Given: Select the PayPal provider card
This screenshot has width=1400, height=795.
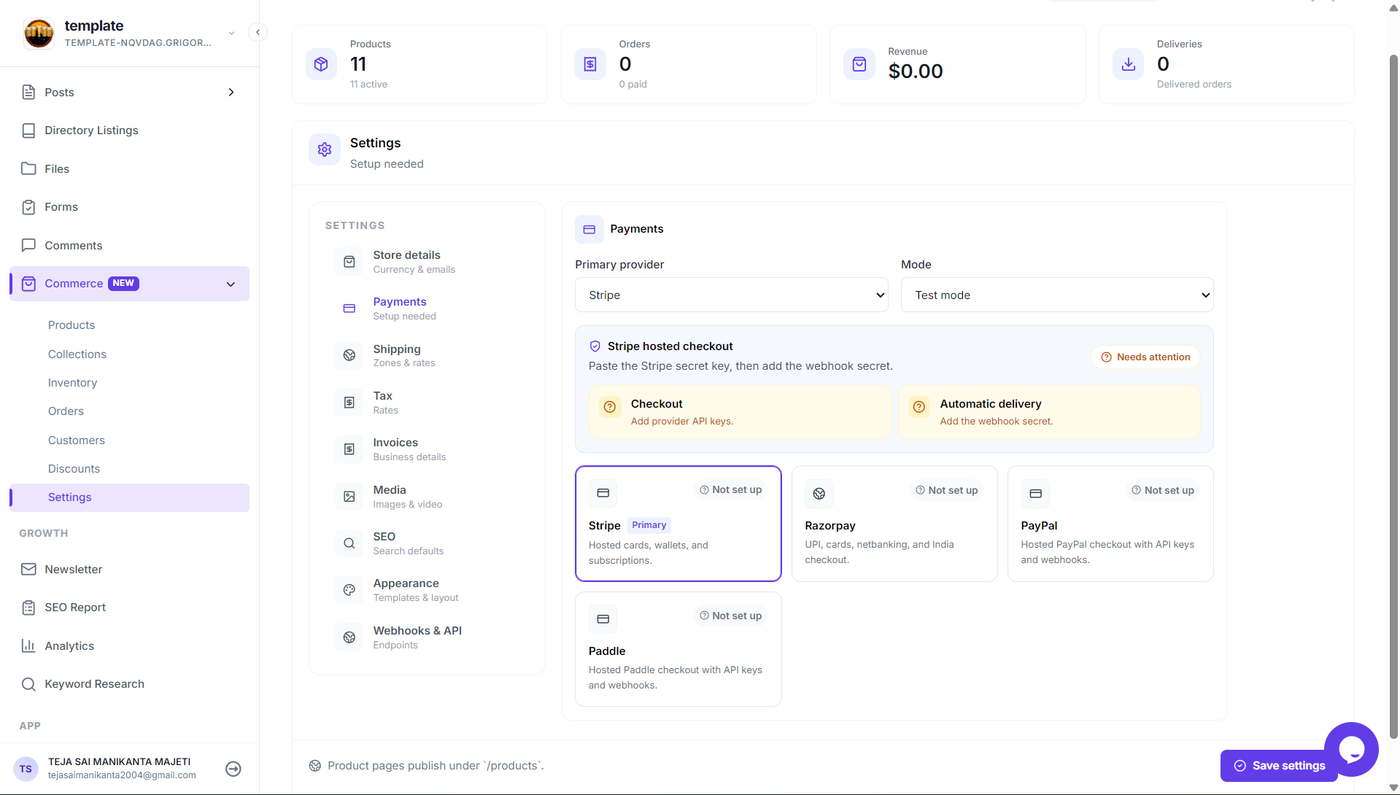Looking at the screenshot, I should (1110, 523).
